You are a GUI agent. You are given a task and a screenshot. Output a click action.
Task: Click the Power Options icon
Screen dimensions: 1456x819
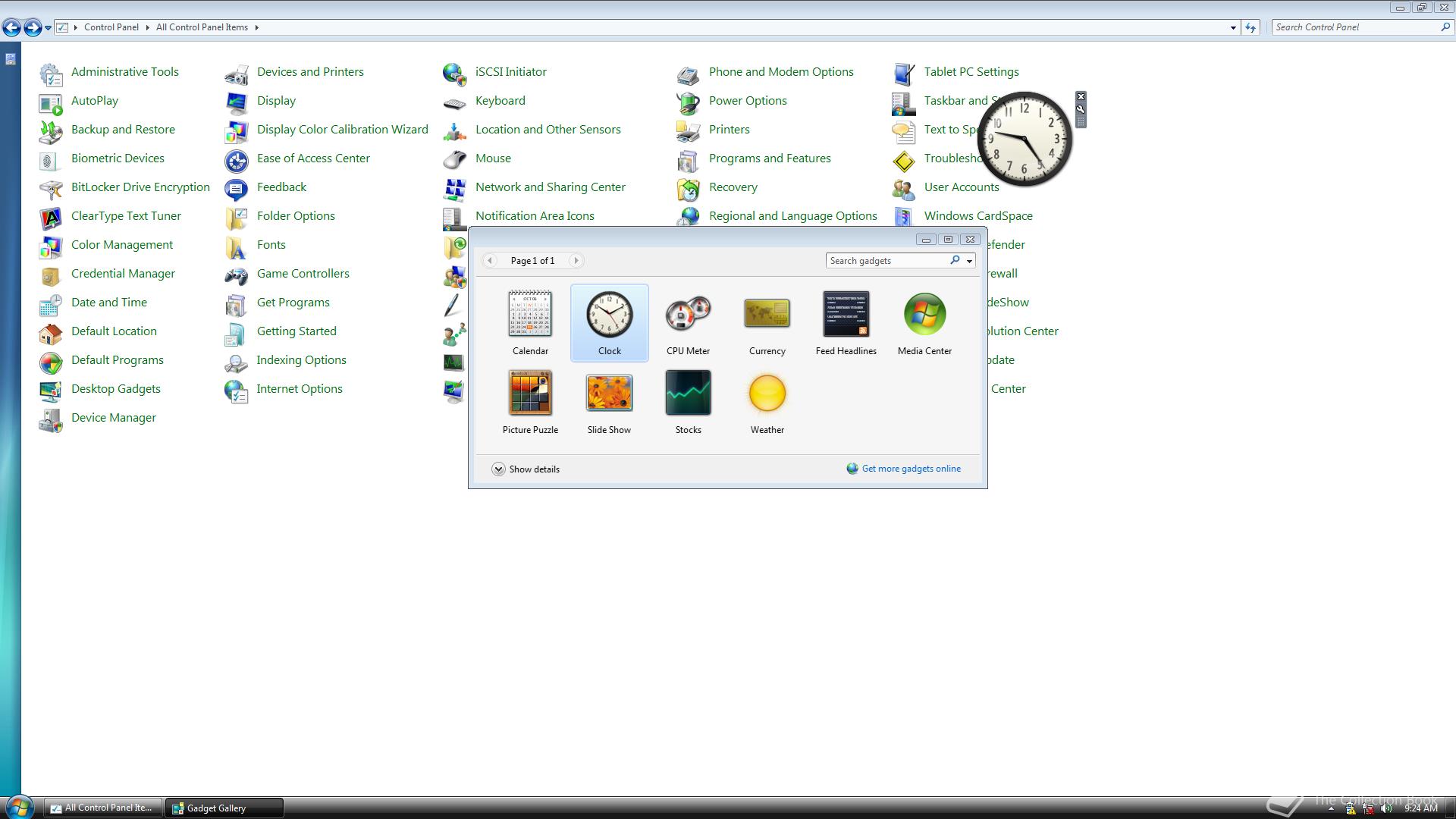[689, 102]
